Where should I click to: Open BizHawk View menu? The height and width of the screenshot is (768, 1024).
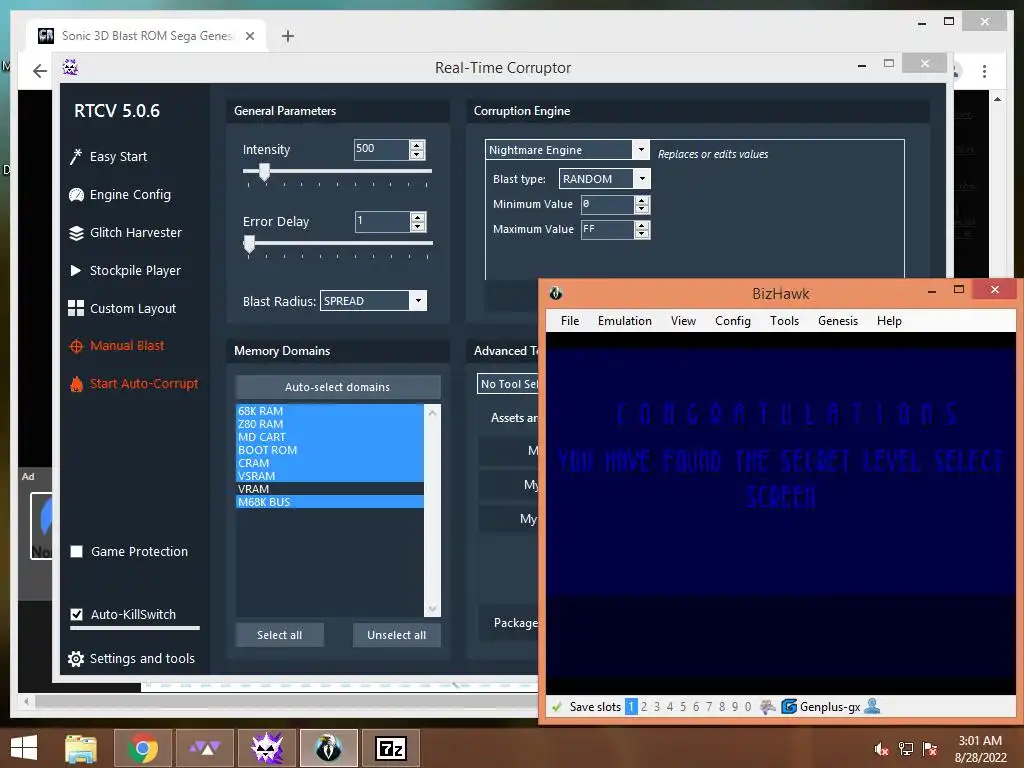pyautogui.click(x=683, y=321)
